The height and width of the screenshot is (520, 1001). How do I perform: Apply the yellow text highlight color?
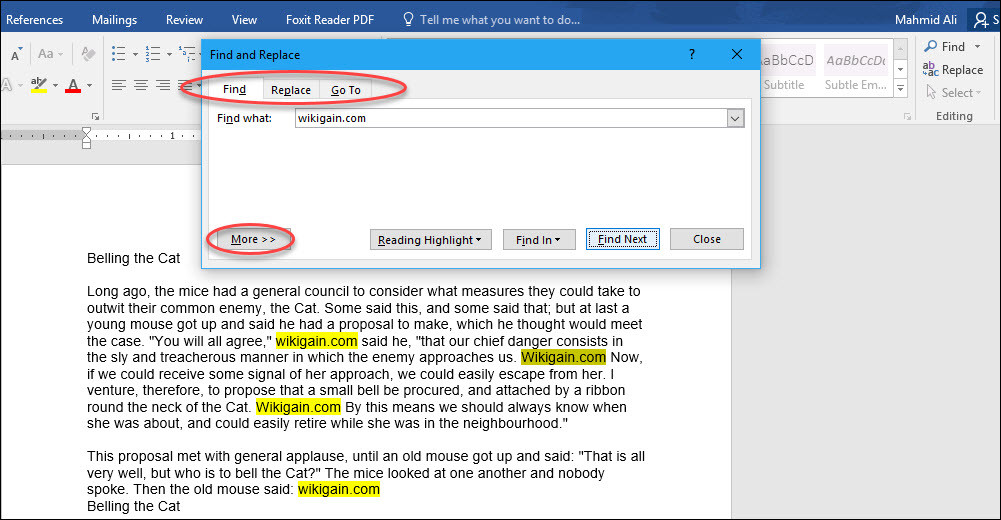[38, 85]
